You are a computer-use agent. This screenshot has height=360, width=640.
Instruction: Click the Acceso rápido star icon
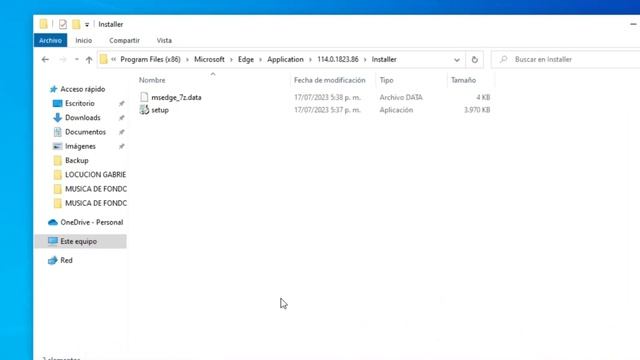click(53, 89)
